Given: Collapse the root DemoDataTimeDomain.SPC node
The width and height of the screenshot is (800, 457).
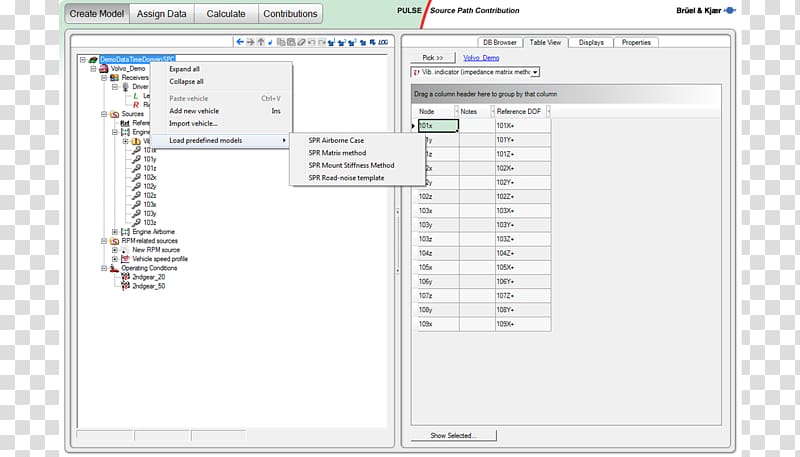Looking at the screenshot, I should [83, 60].
